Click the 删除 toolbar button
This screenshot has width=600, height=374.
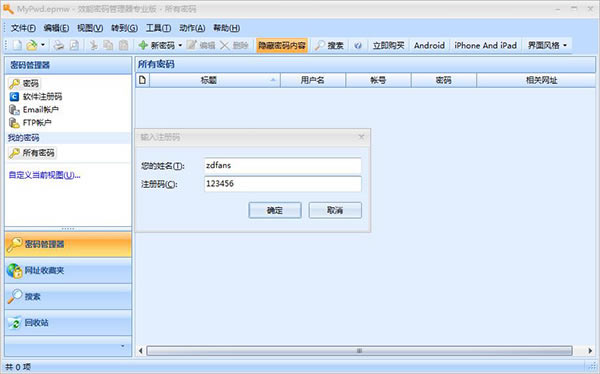[x=234, y=46]
